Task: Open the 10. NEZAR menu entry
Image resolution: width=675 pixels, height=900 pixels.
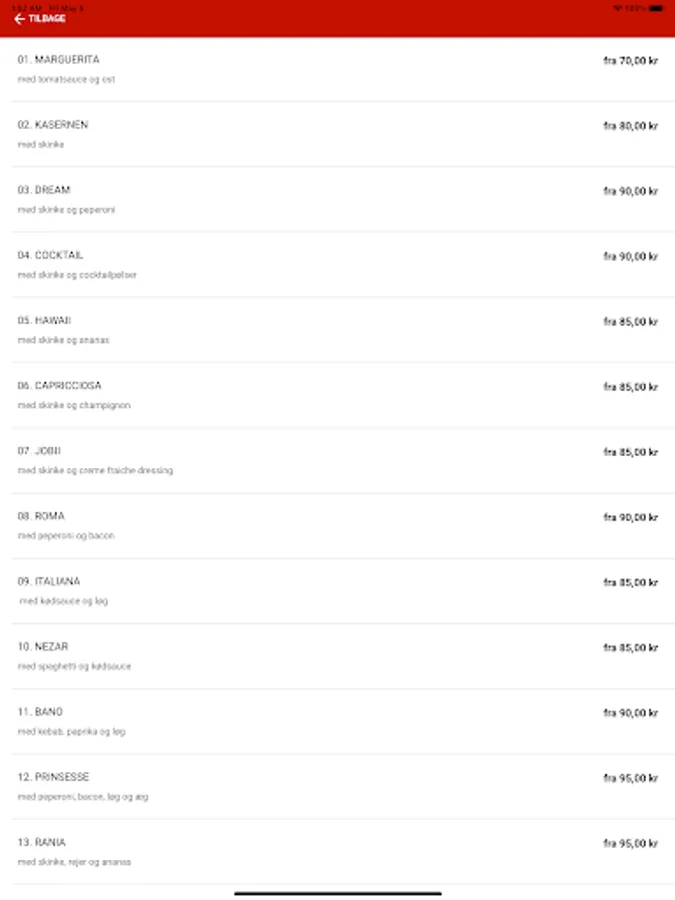Action: [337, 653]
